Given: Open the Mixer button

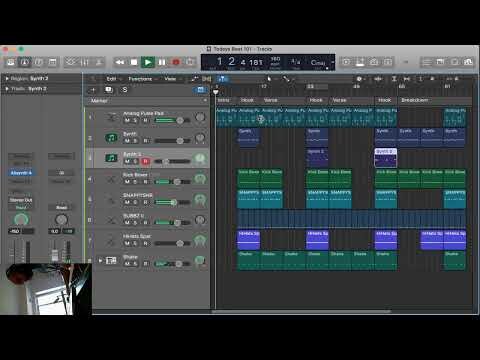Looking at the screenshot, I should (85, 62).
